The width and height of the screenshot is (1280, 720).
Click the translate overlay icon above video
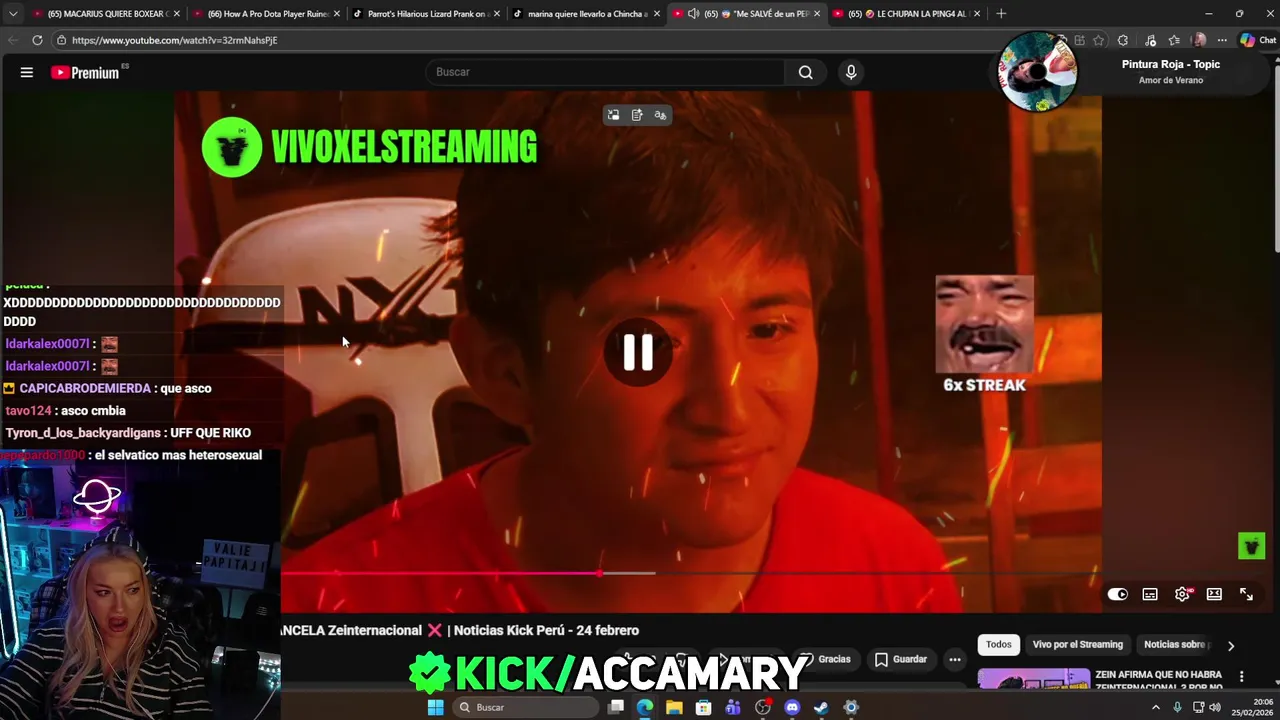(x=660, y=115)
